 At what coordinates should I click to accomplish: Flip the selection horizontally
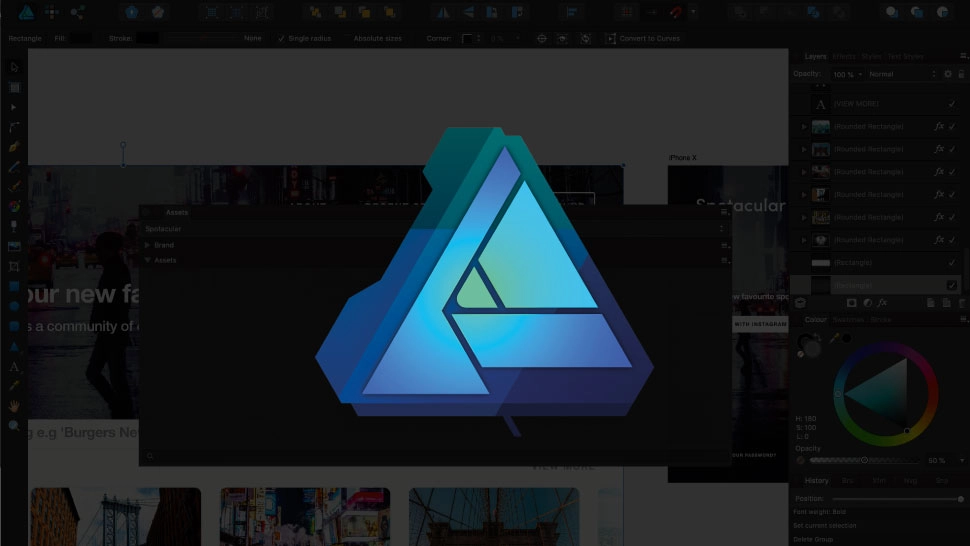pyautogui.click(x=444, y=12)
